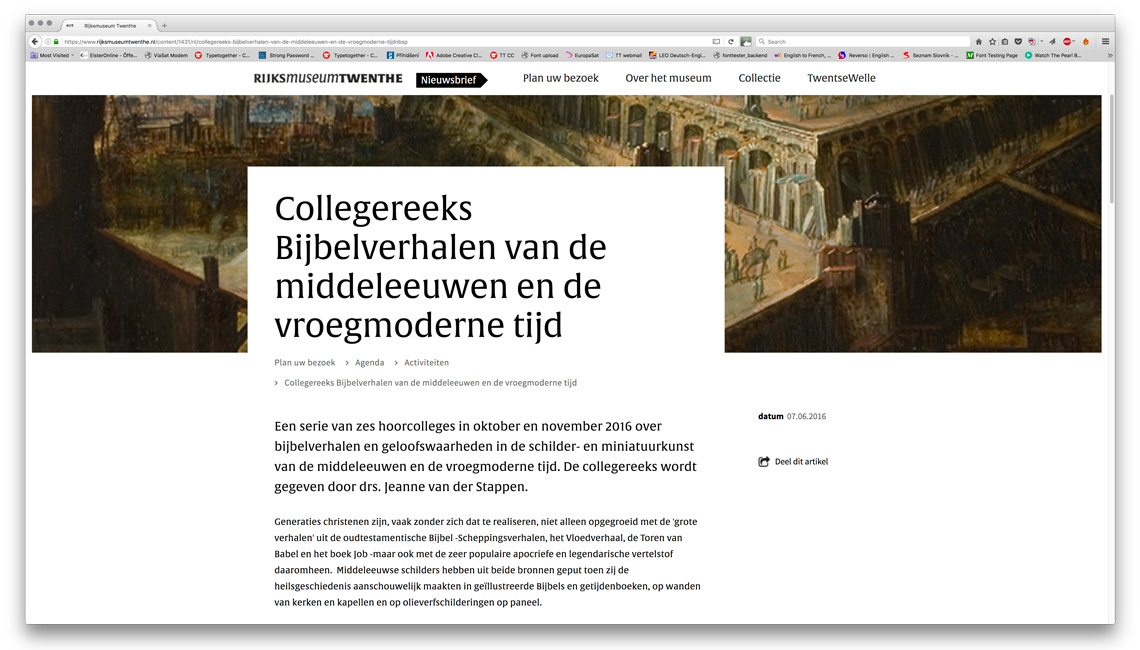This screenshot has height=650, width=1140.
Task: Save page to Pocket icon
Action: [x=1018, y=41]
